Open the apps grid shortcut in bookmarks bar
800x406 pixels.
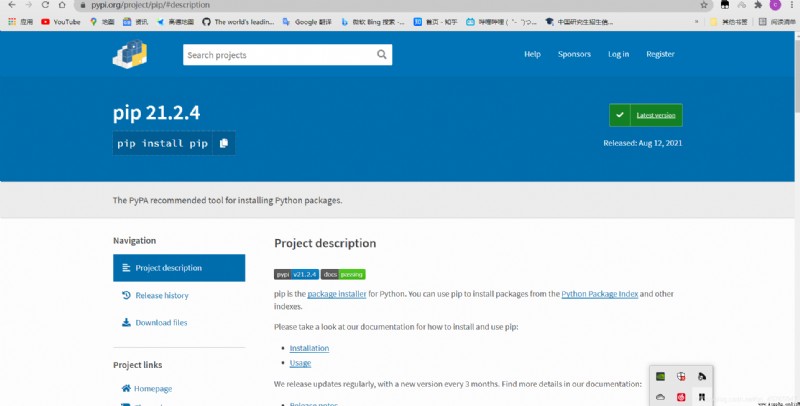point(20,22)
